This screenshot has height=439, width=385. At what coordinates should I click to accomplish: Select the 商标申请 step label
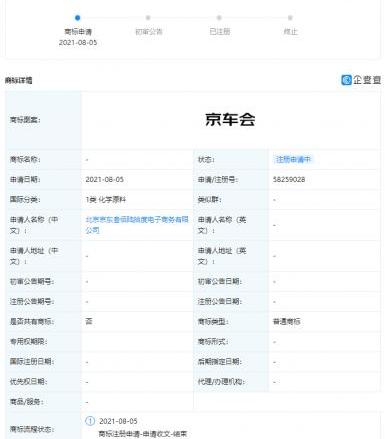(78, 32)
